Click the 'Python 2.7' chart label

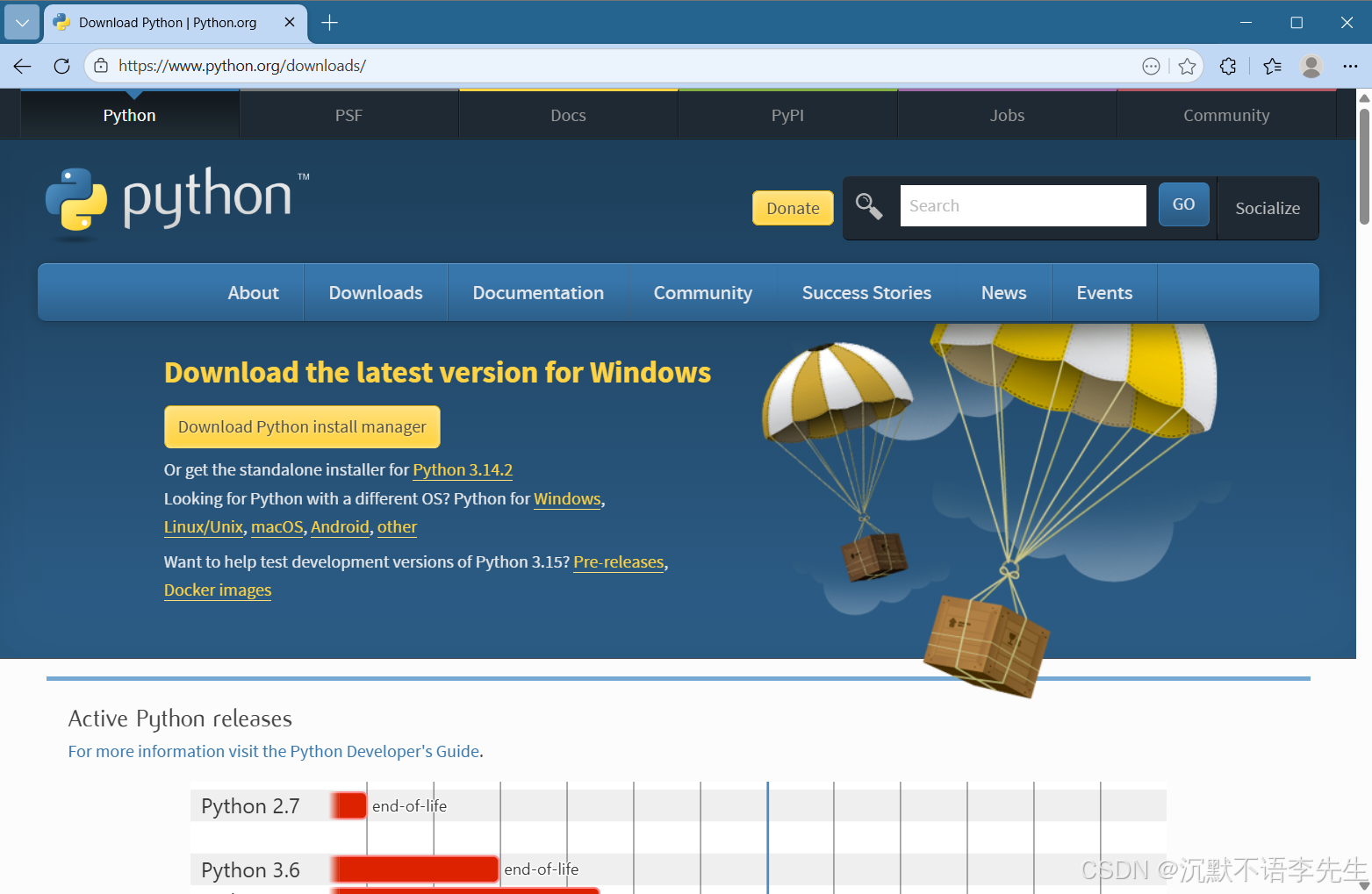(250, 806)
